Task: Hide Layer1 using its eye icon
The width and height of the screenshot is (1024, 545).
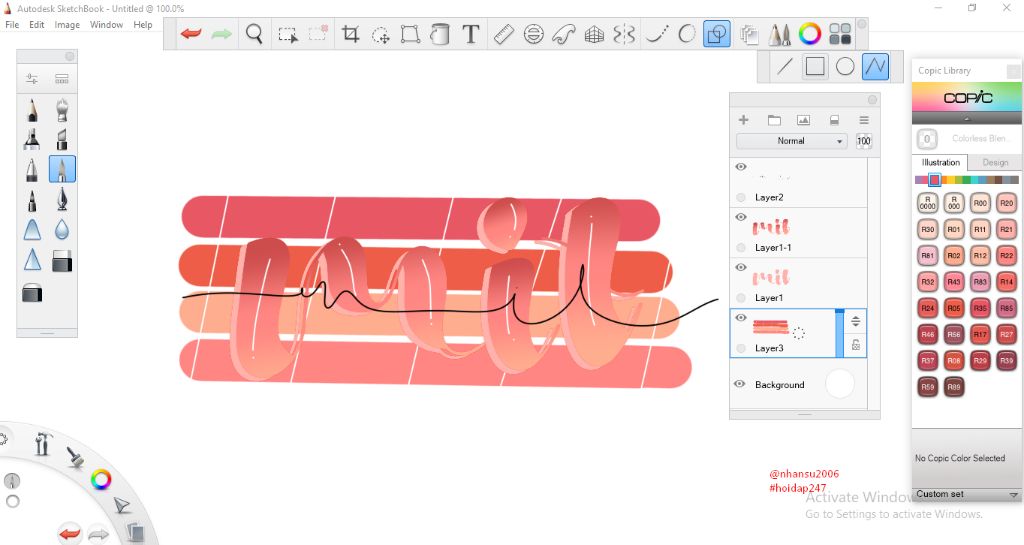Action: pyautogui.click(x=741, y=267)
